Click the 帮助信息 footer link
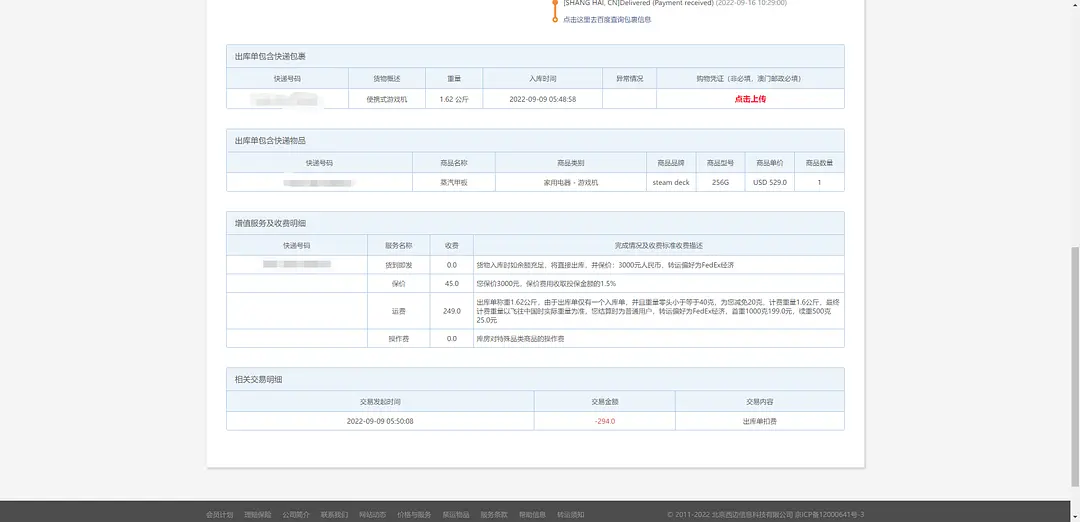 click(532, 514)
